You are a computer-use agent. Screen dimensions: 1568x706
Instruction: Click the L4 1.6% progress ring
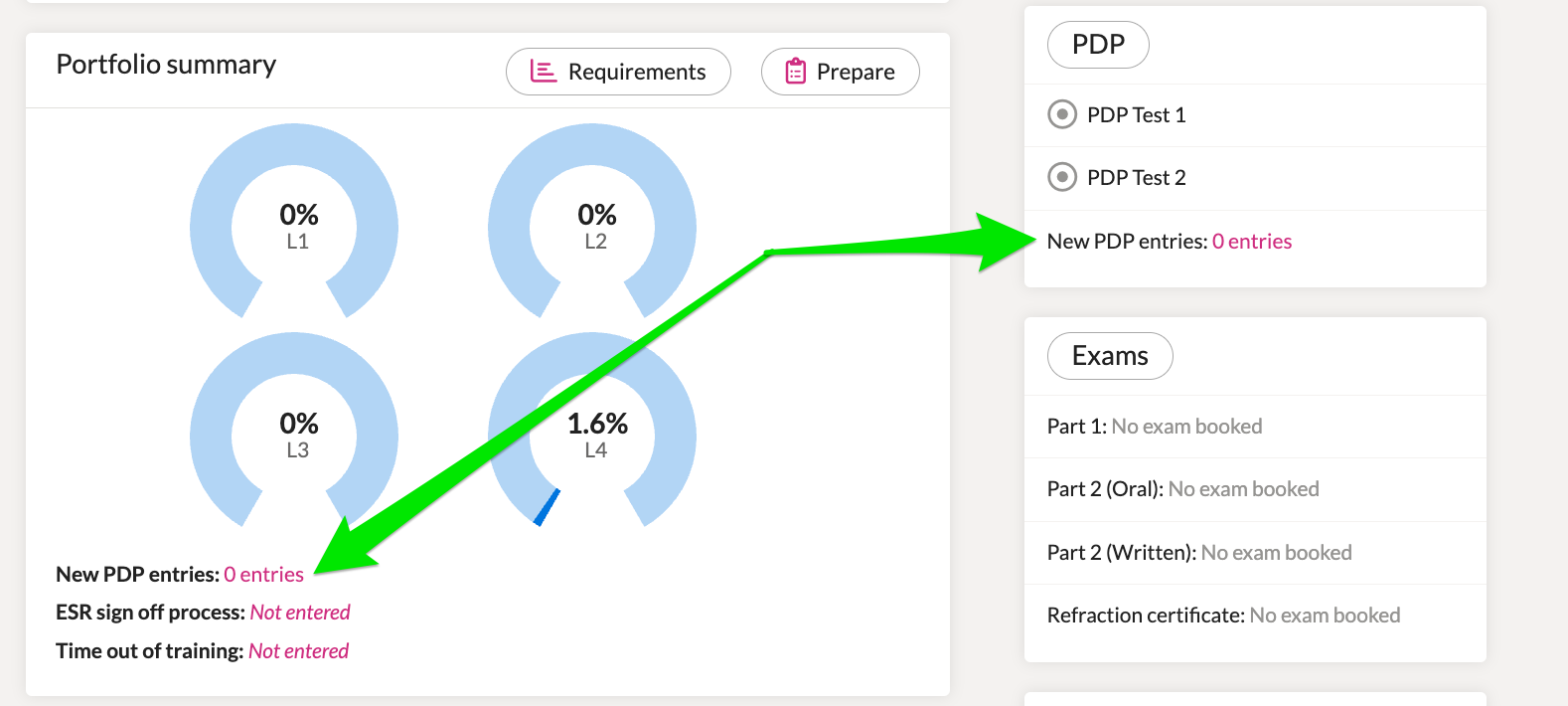click(x=592, y=430)
